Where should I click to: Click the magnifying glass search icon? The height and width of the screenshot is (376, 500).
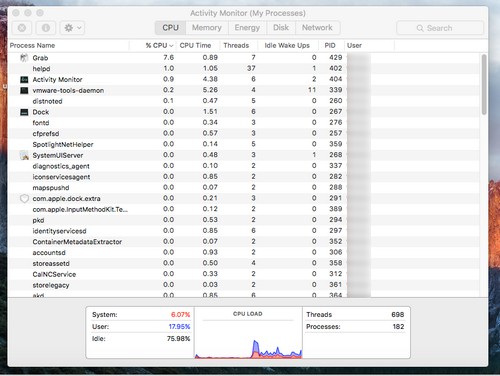420,28
